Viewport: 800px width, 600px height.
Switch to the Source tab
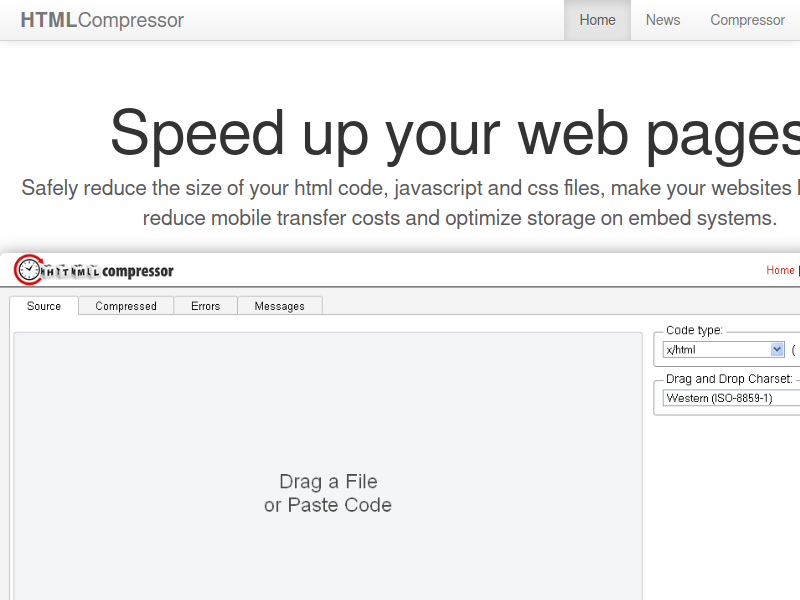(x=44, y=306)
